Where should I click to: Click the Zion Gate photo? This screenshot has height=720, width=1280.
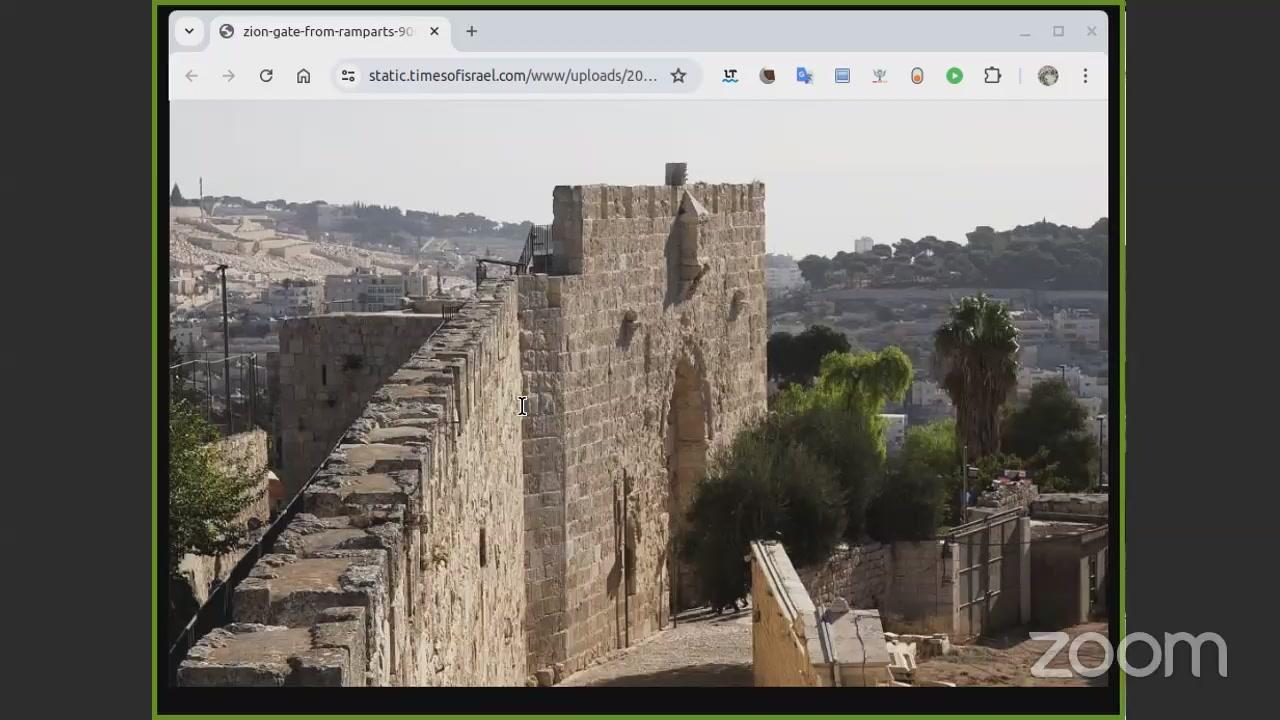coord(638,393)
